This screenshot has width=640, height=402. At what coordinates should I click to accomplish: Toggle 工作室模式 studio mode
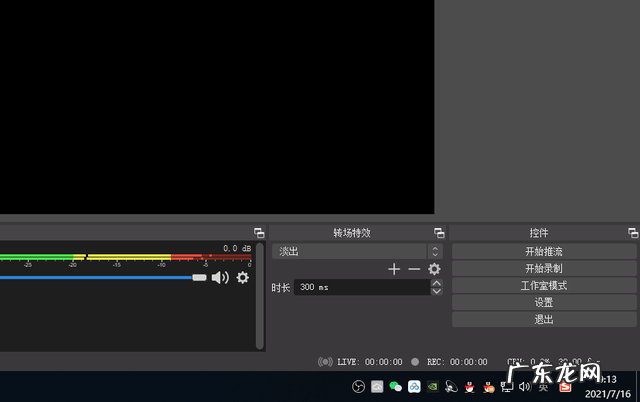click(543, 286)
